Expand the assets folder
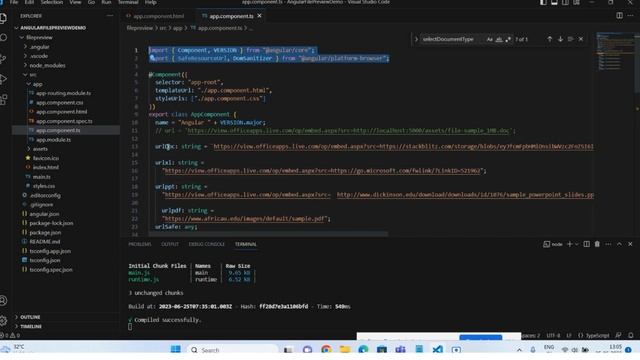 tap(40, 149)
